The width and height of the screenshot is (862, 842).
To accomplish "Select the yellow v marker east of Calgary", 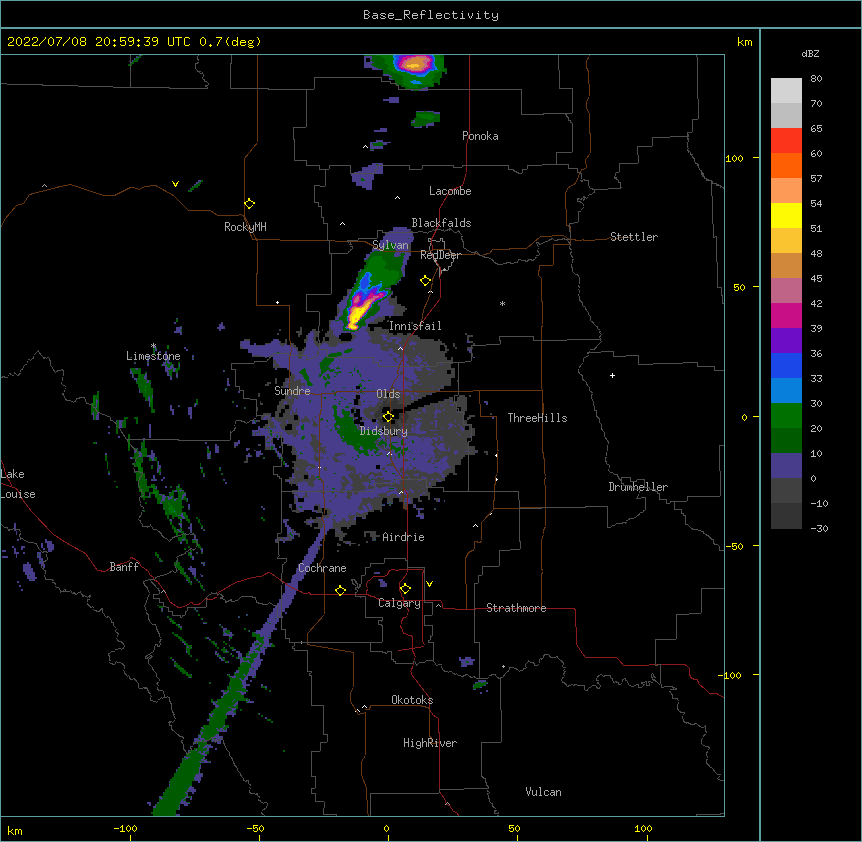I will [429, 584].
